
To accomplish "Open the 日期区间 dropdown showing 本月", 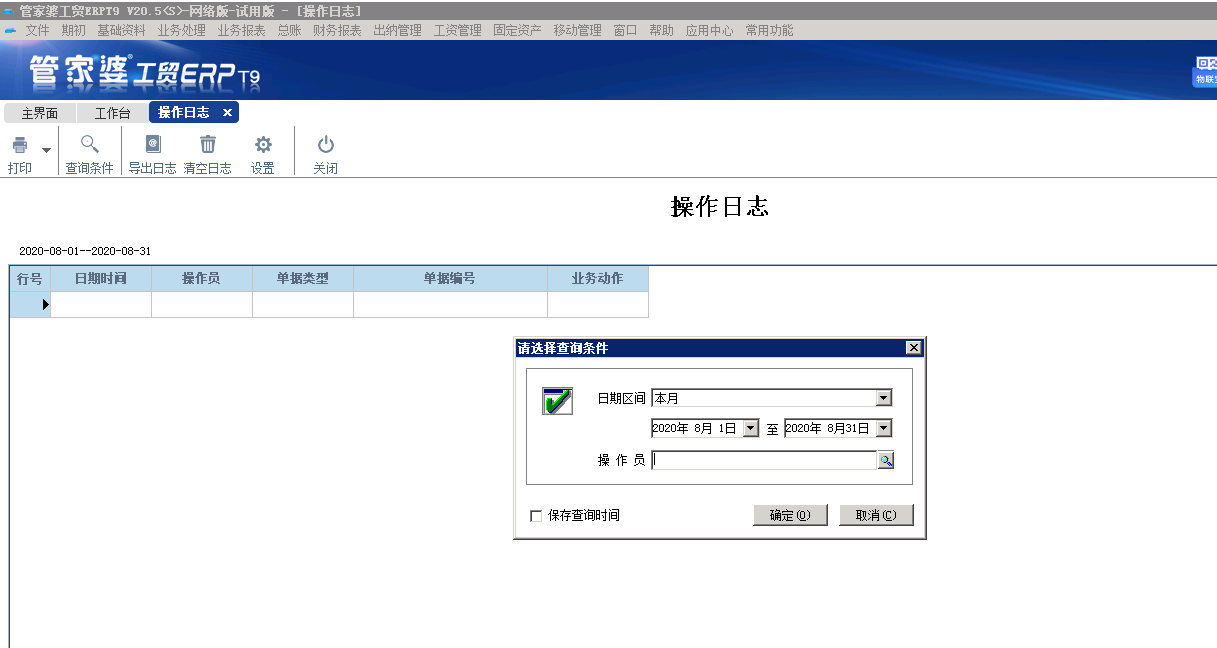I will [883, 398].
